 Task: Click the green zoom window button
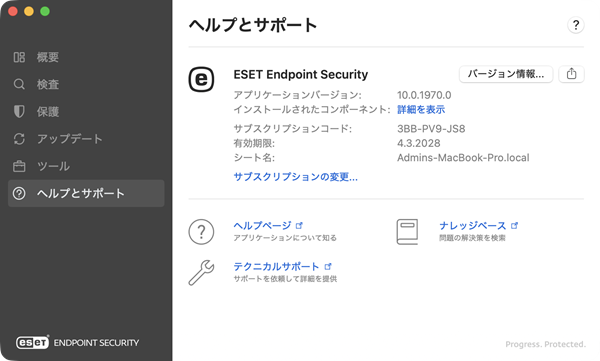(x=45, y=11)
